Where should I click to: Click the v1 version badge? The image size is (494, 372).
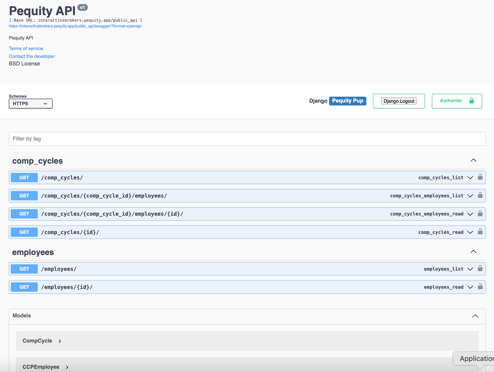click(82, 7)
